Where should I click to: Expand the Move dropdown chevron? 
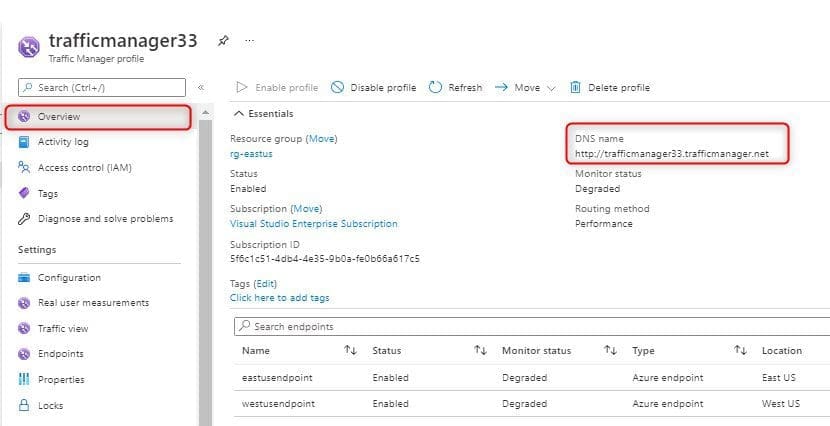tap(551, 88)
